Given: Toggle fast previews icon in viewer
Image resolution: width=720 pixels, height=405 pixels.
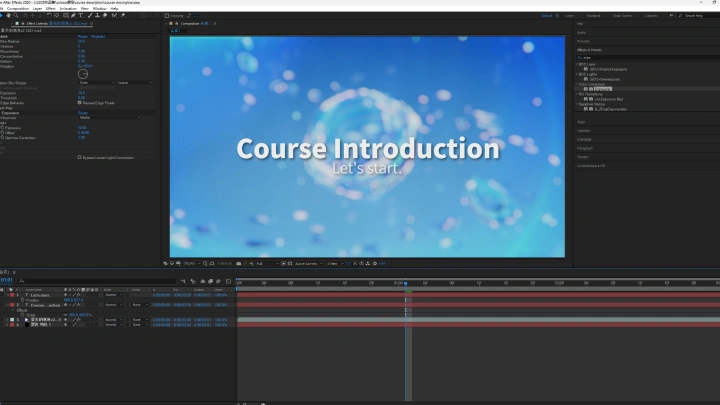Looking at the screenshot, I should click(354, 264).
